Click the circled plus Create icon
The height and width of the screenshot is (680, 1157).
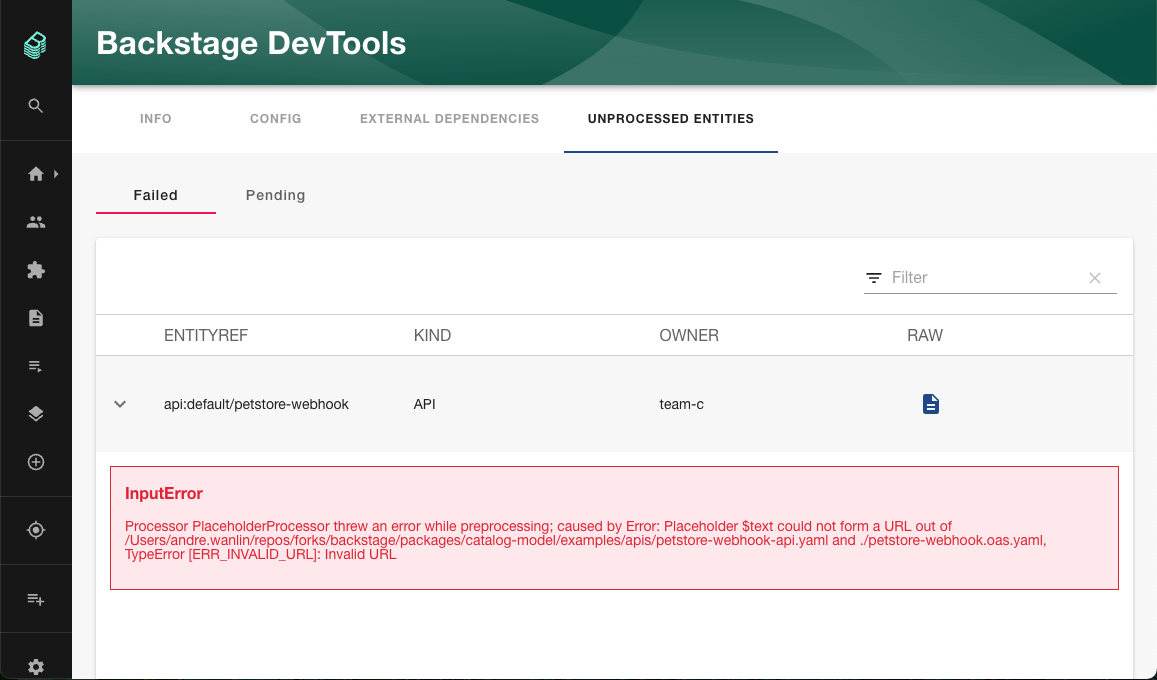35,462
